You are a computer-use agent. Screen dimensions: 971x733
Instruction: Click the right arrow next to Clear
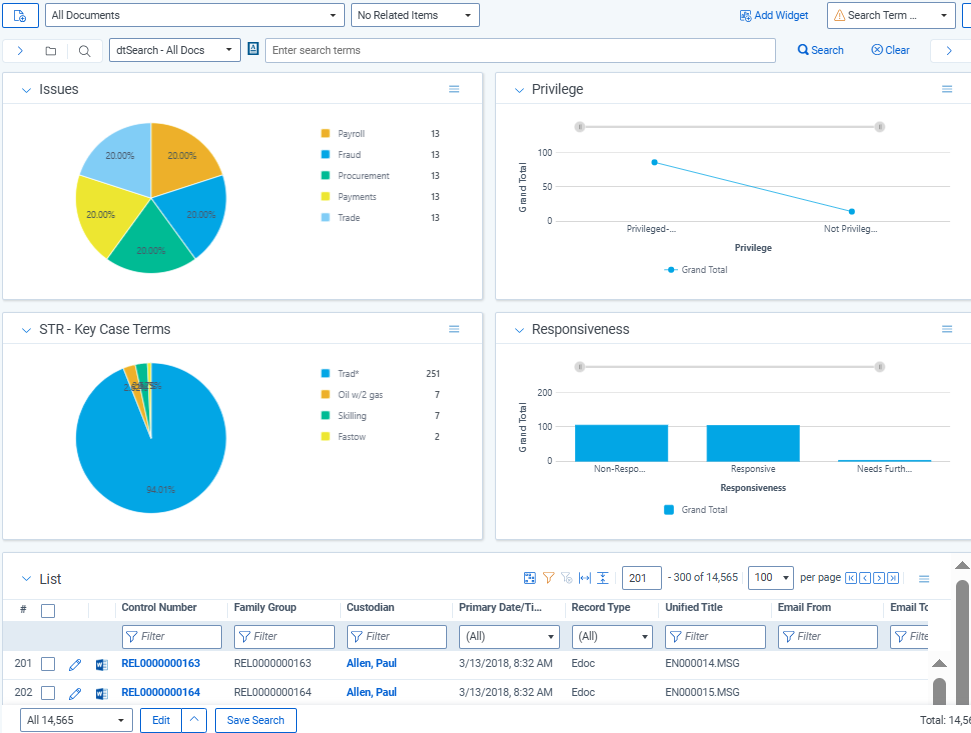(949, 51)
